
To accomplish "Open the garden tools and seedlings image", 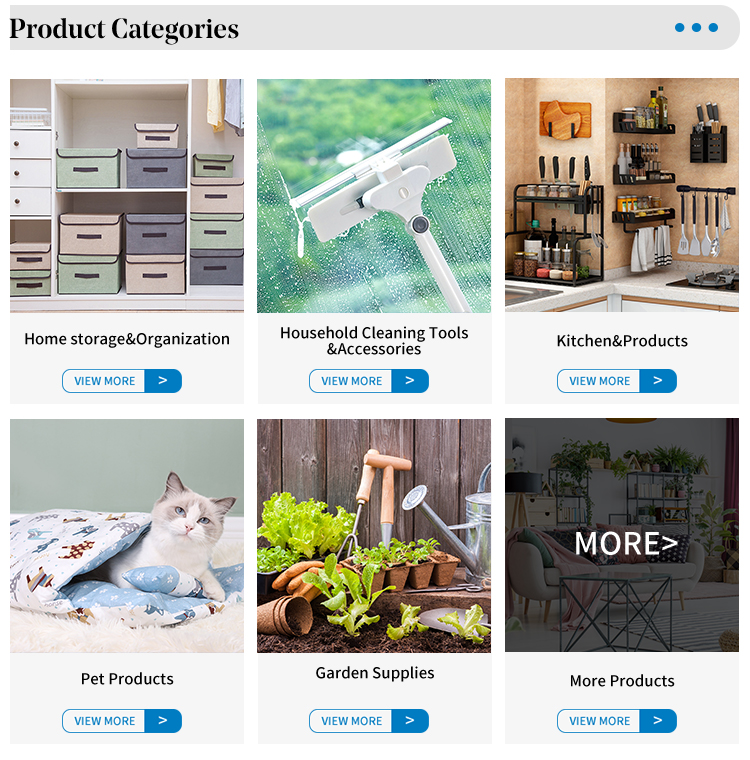I will pos(374,536).
